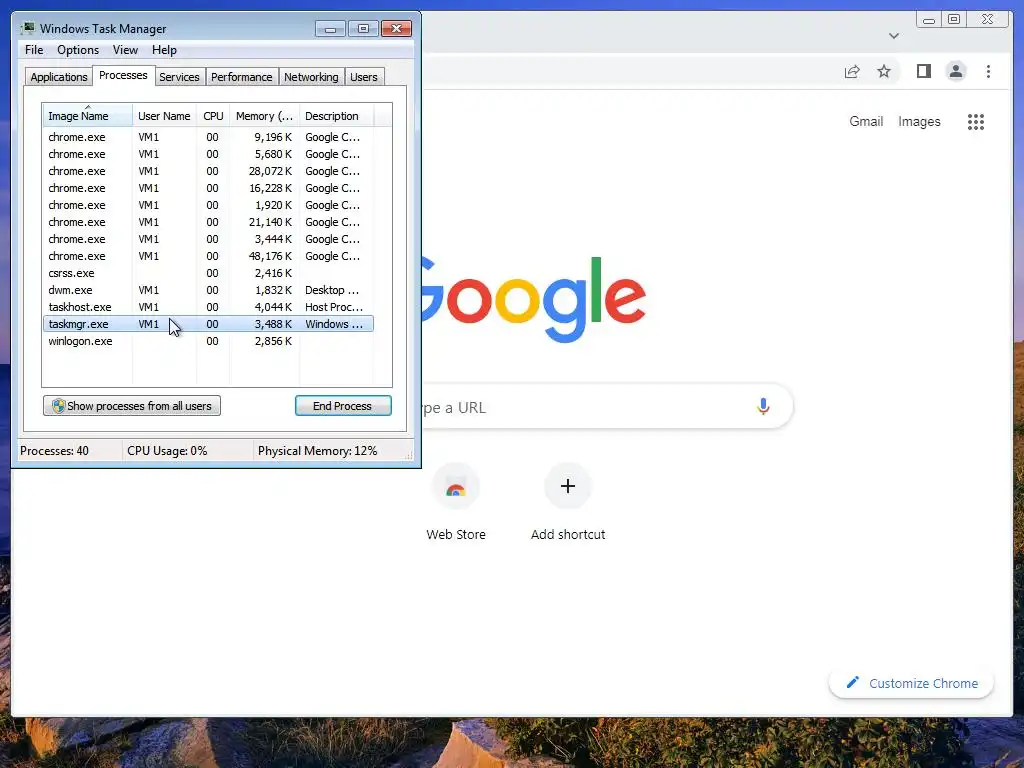Select the csrss.exe process row
This screenshot has width=1024, height=768.
tap(208, 273)
